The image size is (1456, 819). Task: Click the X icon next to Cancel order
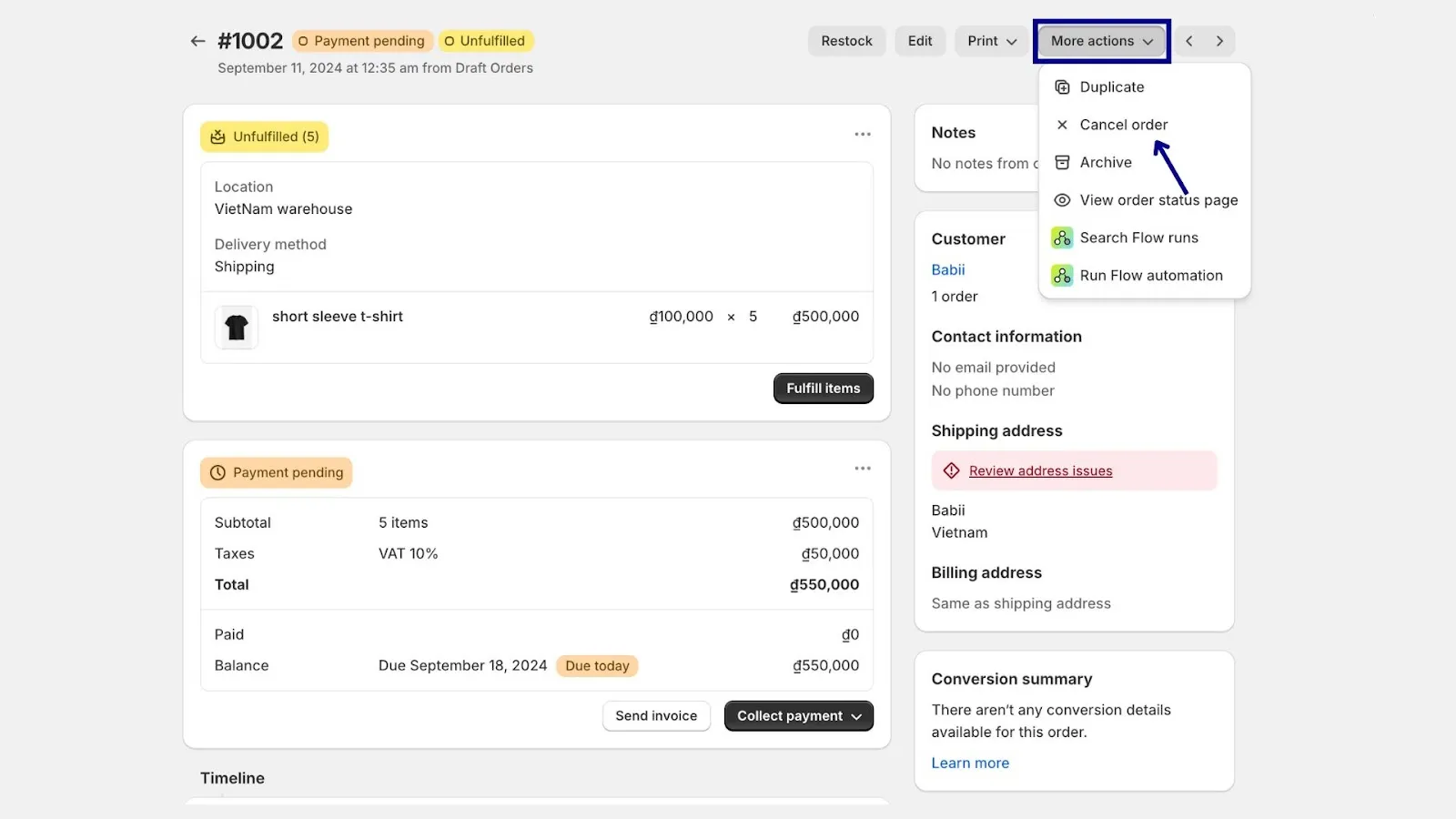click(x=1062, y=125)
